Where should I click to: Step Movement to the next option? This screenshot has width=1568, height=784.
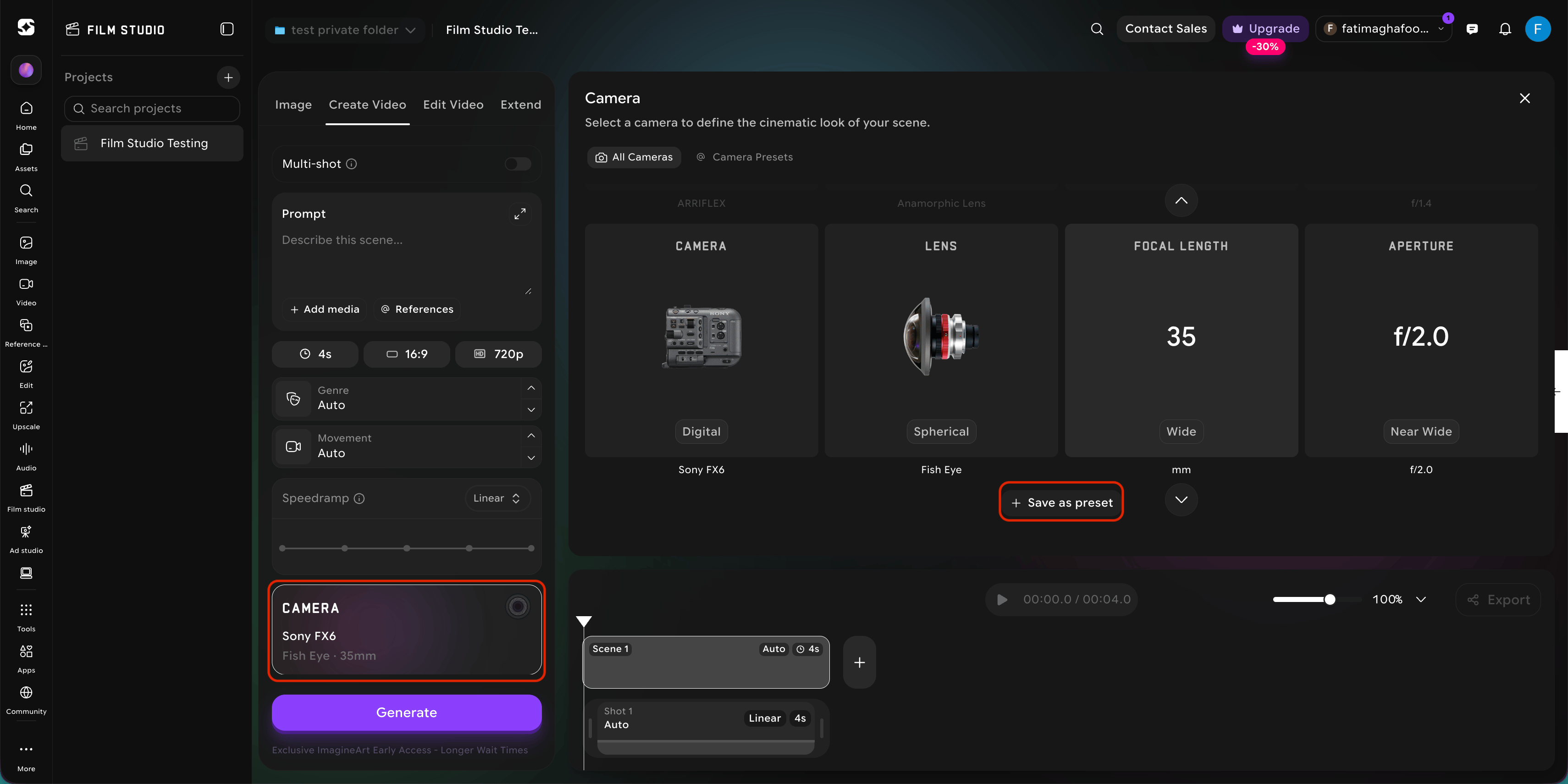pos(531,458)
